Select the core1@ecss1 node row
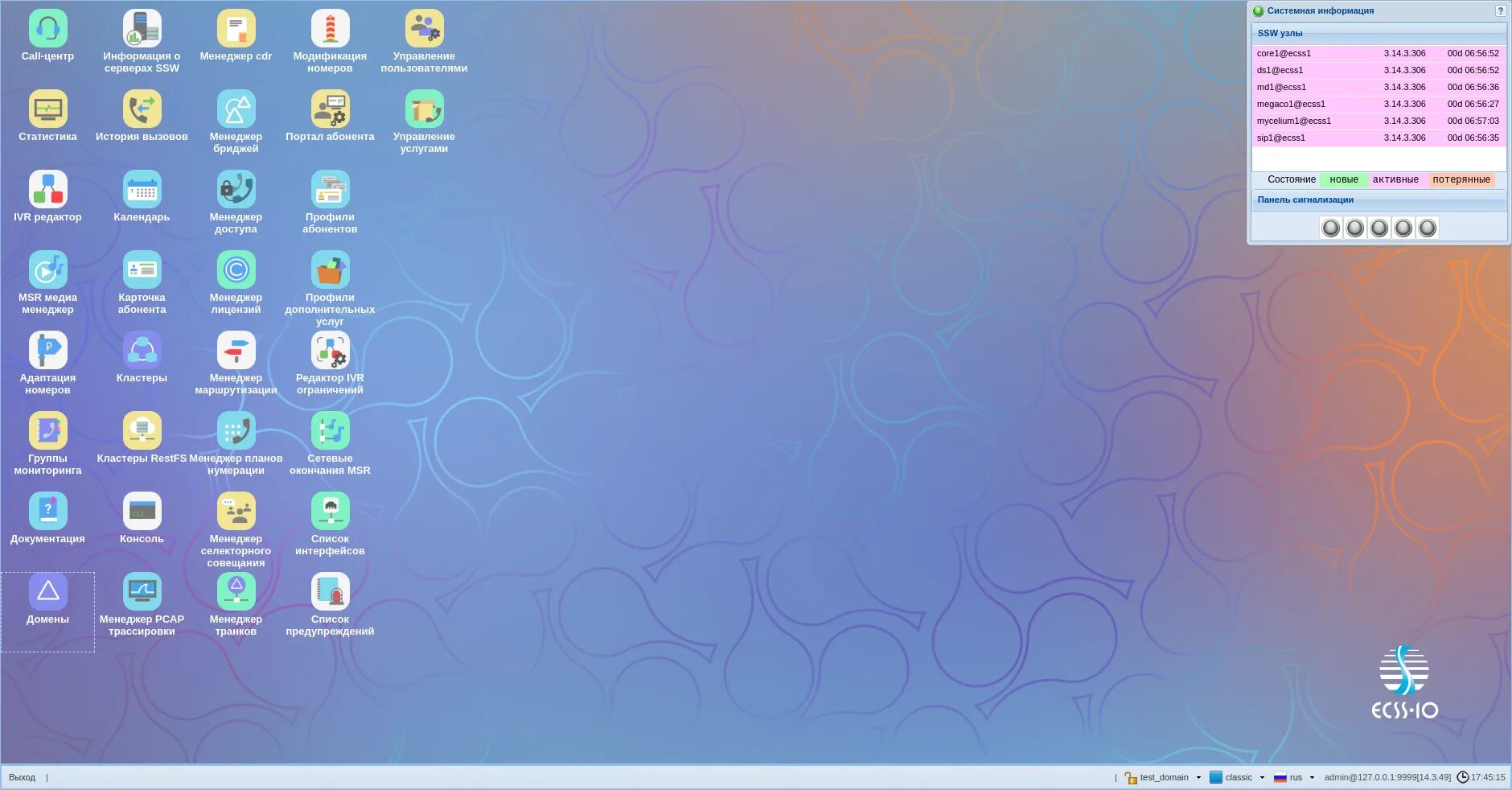The image size is (1512, 790). 1378,53
